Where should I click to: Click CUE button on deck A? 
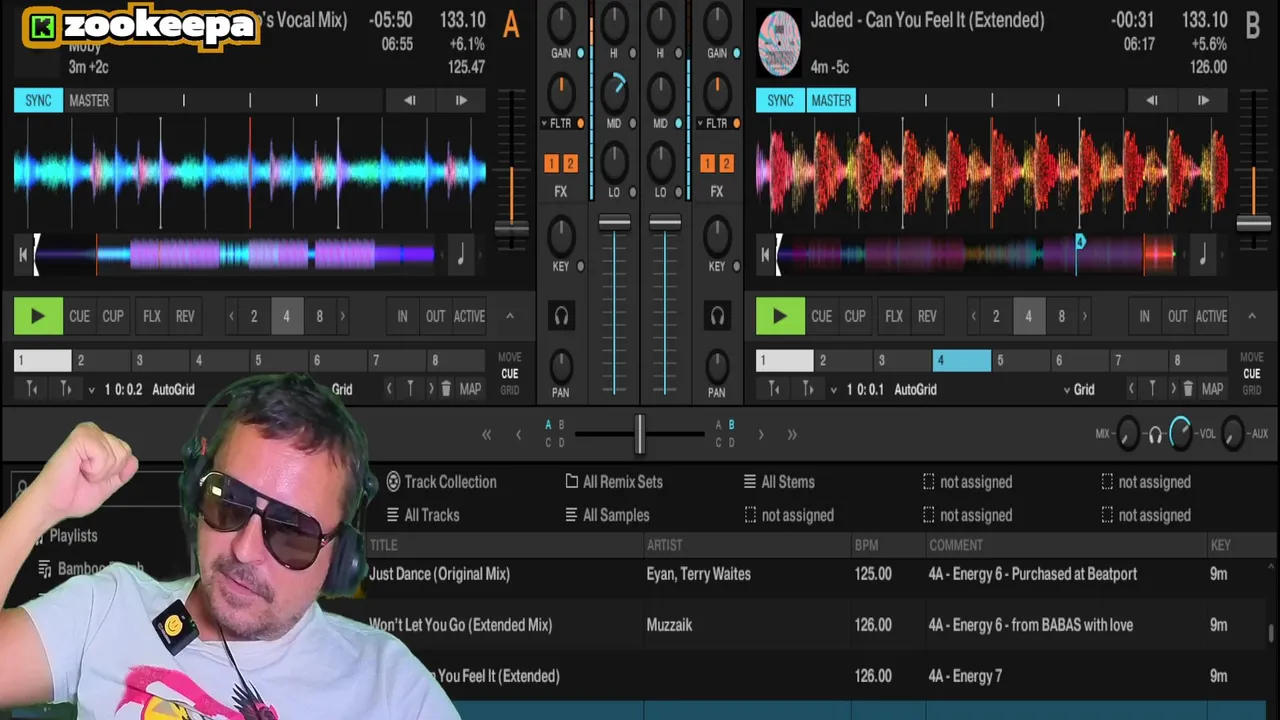click(x=79, y=316)
